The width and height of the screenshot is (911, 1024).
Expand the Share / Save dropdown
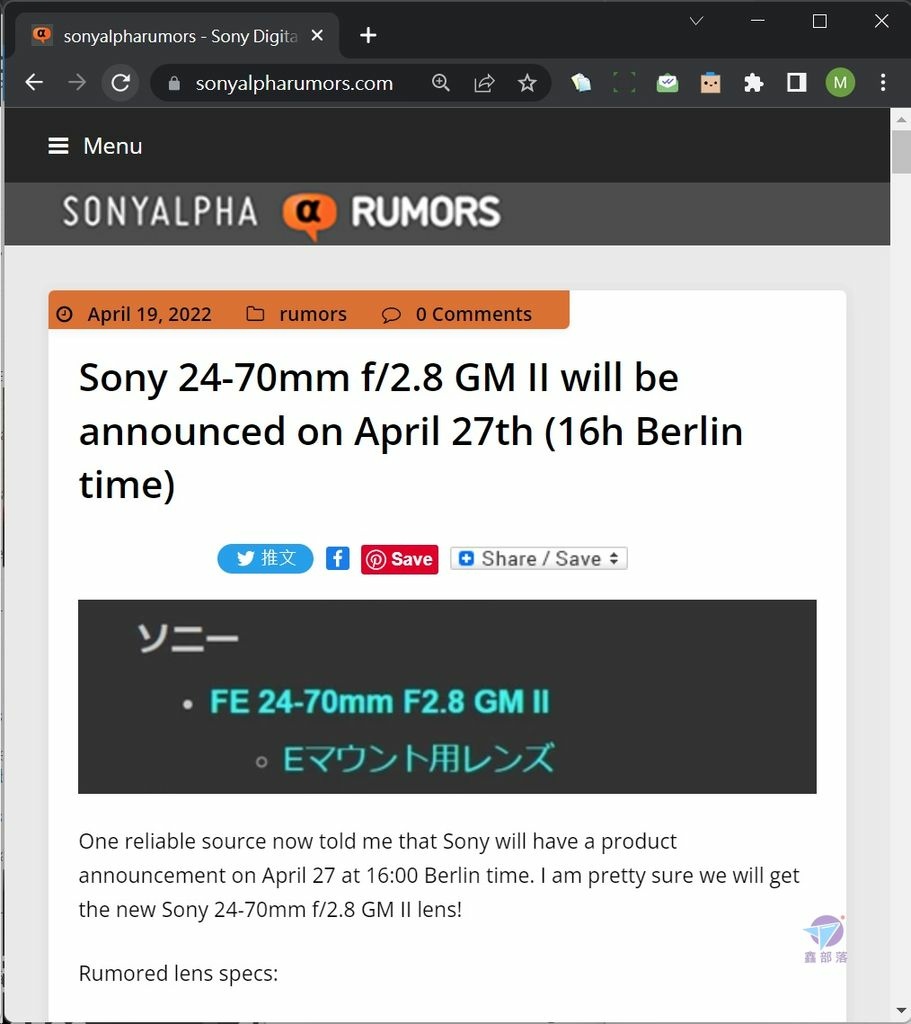click(539, 559)
